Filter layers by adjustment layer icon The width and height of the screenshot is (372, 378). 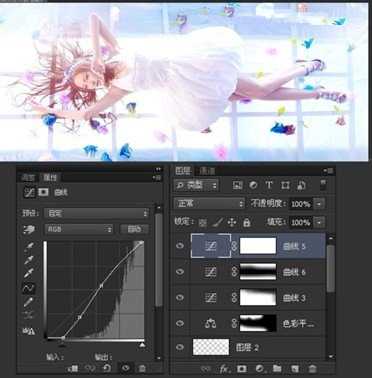point(253,185)
